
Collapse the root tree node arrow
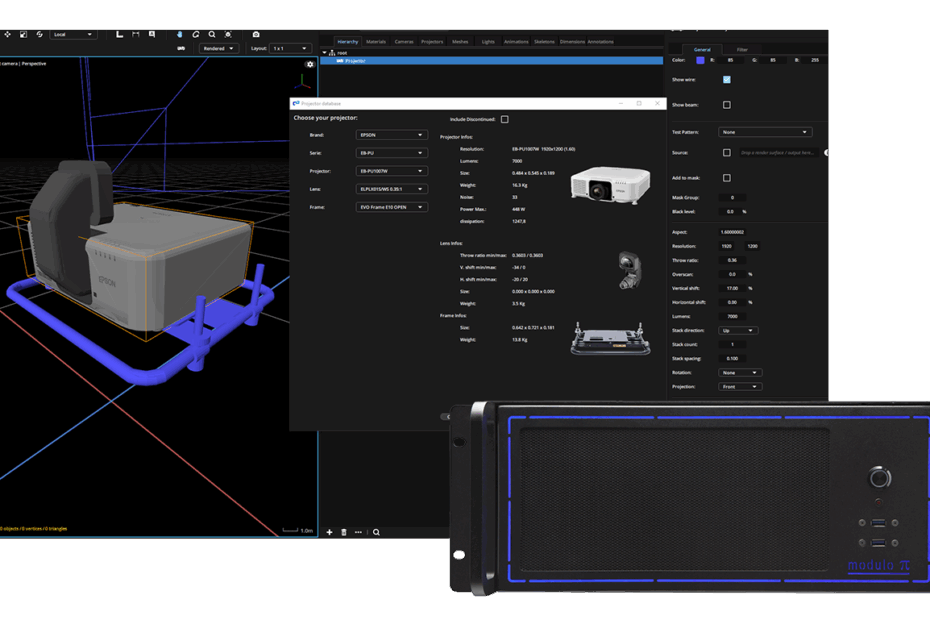324,53
